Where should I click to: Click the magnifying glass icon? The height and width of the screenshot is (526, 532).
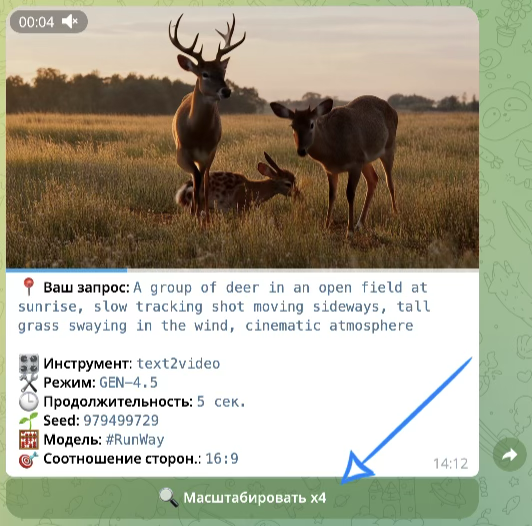169,497
